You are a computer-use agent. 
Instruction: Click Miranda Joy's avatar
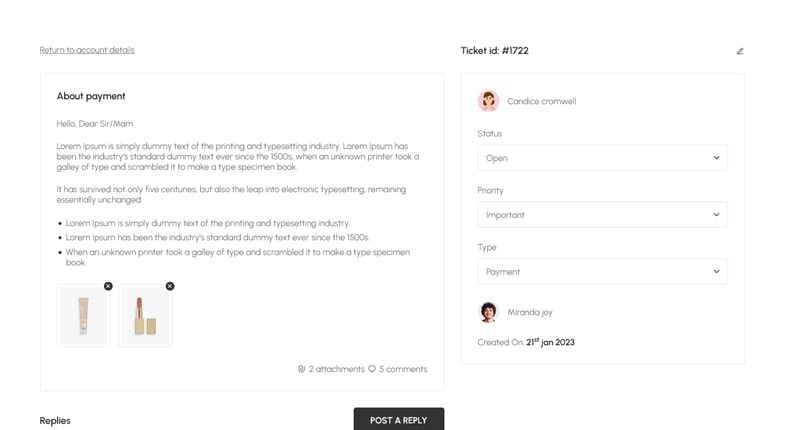coord(488,312)
